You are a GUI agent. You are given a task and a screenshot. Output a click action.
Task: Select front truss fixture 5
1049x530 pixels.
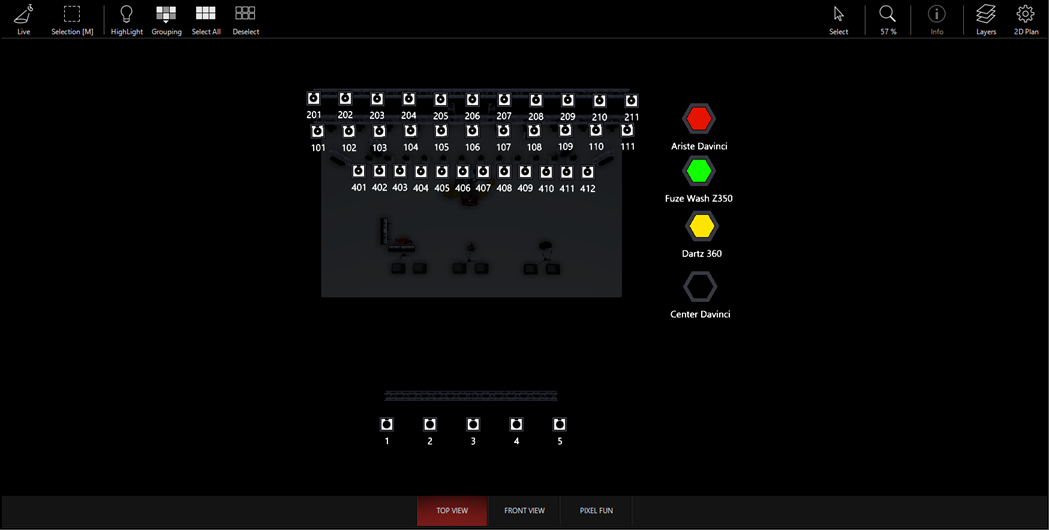[560, 424]
